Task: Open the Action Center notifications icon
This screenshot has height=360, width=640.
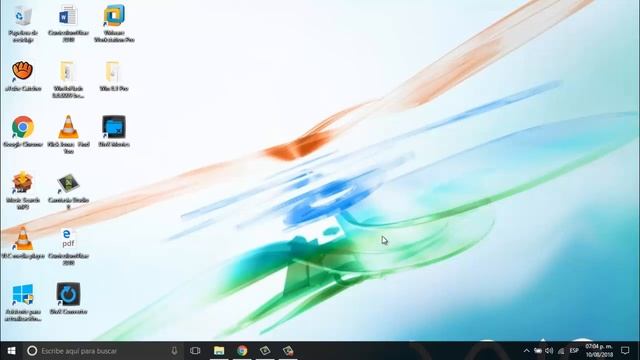Action: click(625, 351)
